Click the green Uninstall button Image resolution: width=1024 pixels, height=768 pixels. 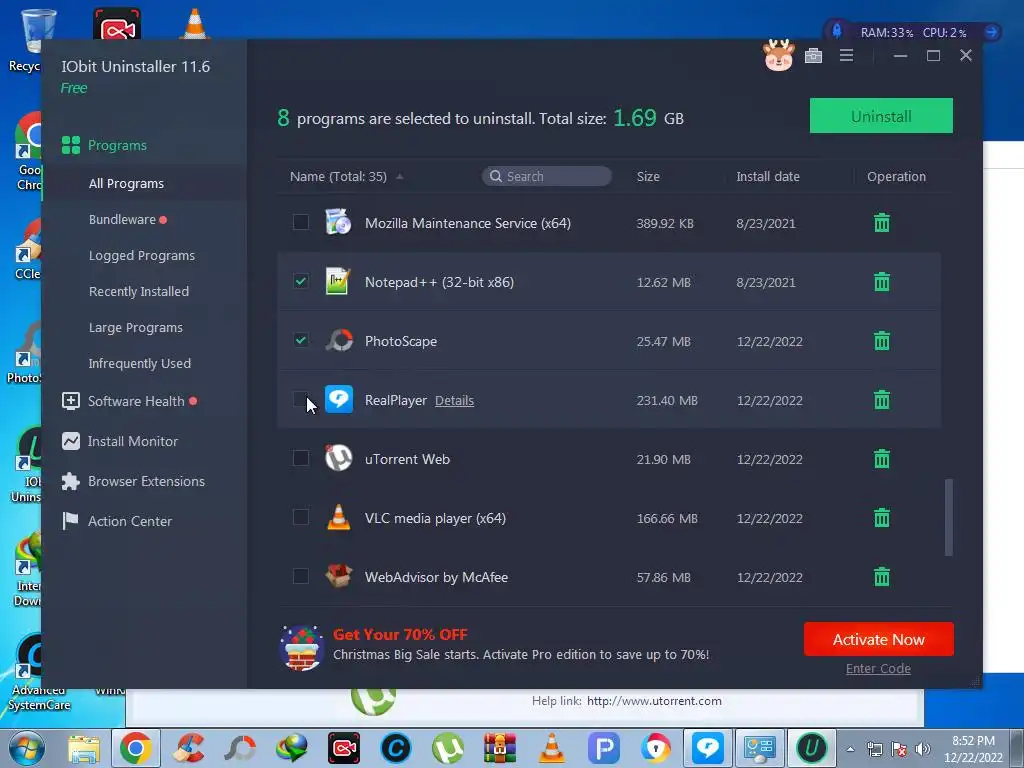881,116
